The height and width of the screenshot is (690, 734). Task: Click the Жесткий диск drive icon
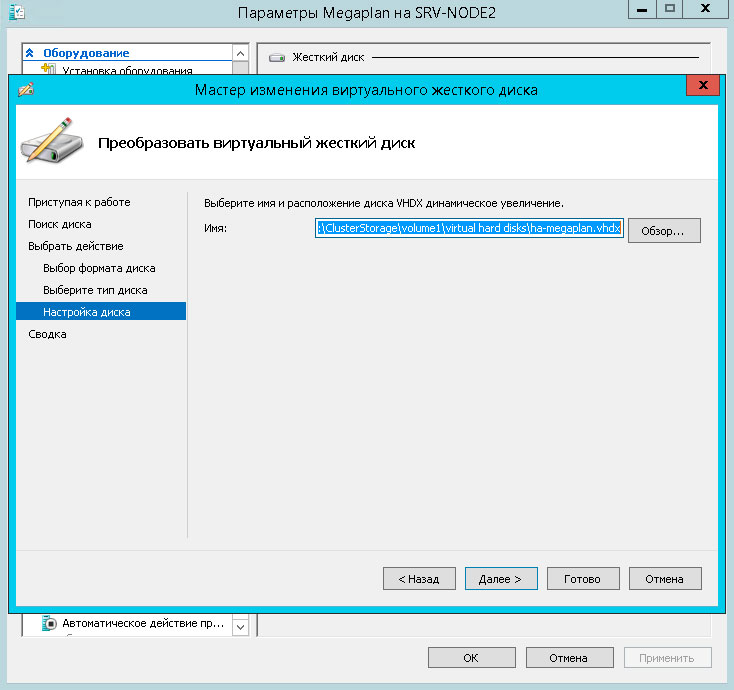[277, 58]
